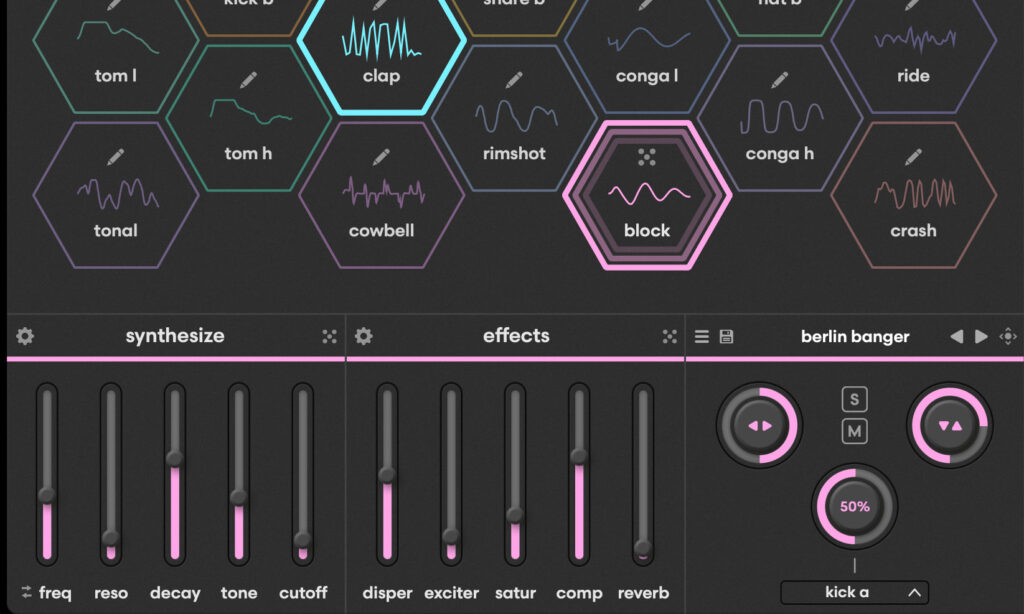Toggle the swap icon next to freq

point(26,593)
